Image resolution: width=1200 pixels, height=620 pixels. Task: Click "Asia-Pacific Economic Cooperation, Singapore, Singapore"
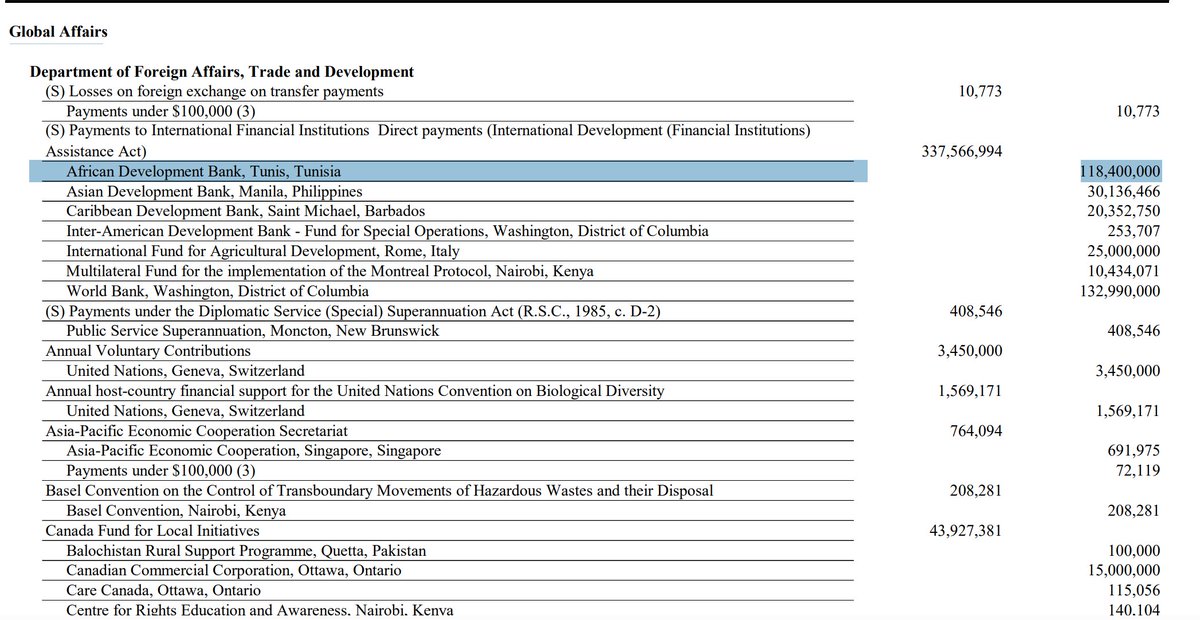253,451
